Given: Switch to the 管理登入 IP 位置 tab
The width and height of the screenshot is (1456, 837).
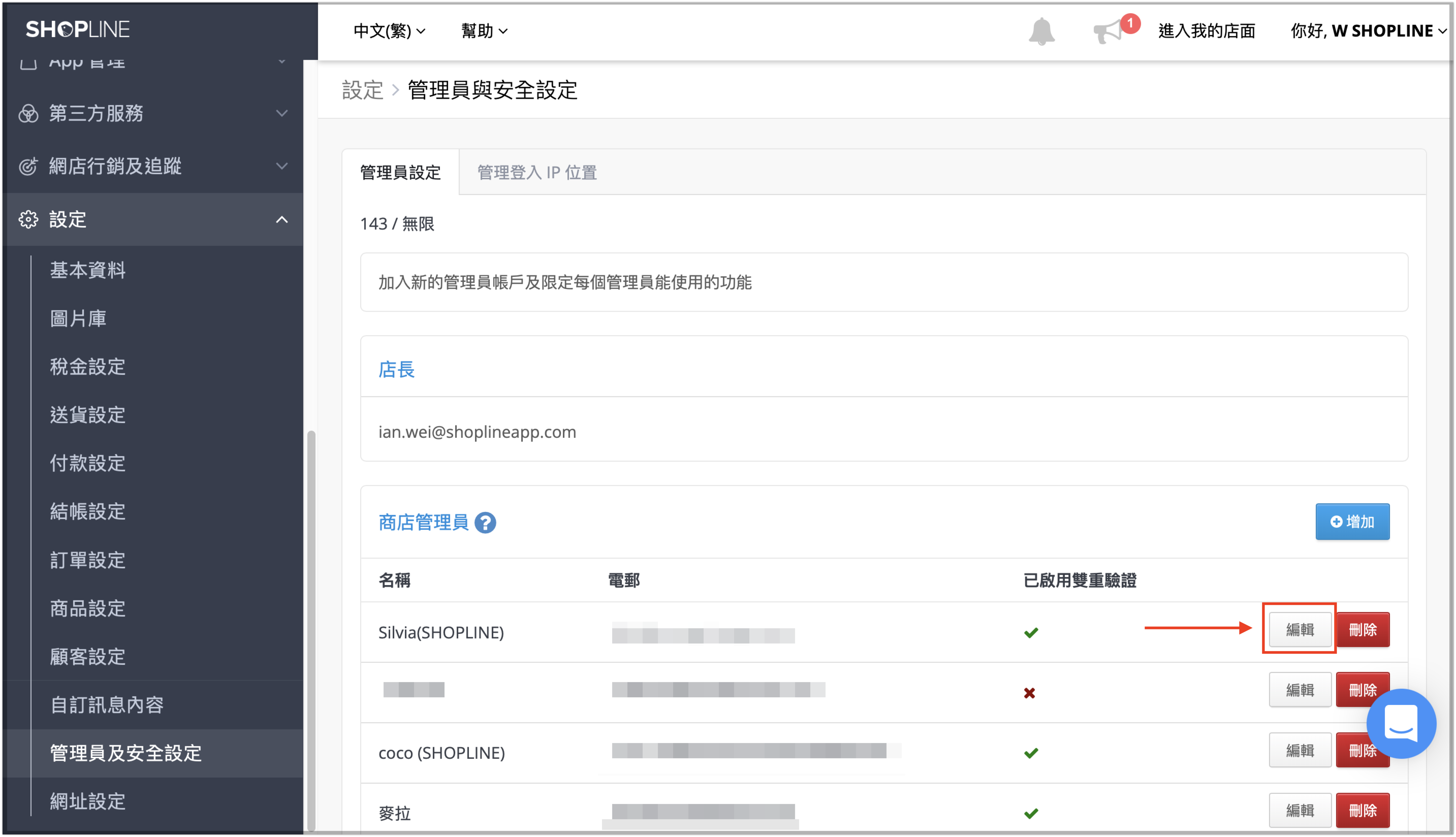Looking at the screenshot, I should (537, 172).
